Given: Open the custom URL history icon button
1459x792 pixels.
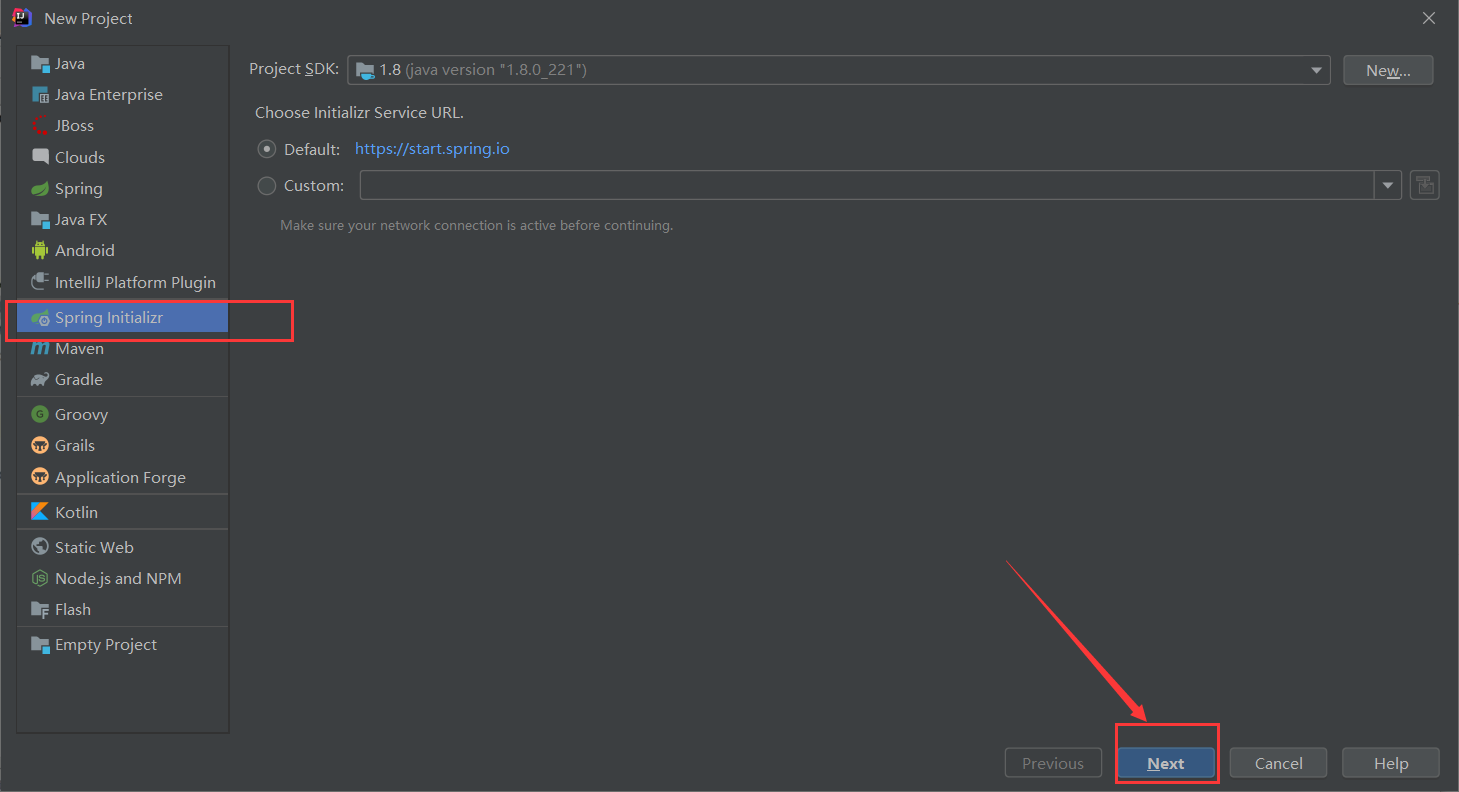Looking at the screenshot, I should tap(1425, 185).
